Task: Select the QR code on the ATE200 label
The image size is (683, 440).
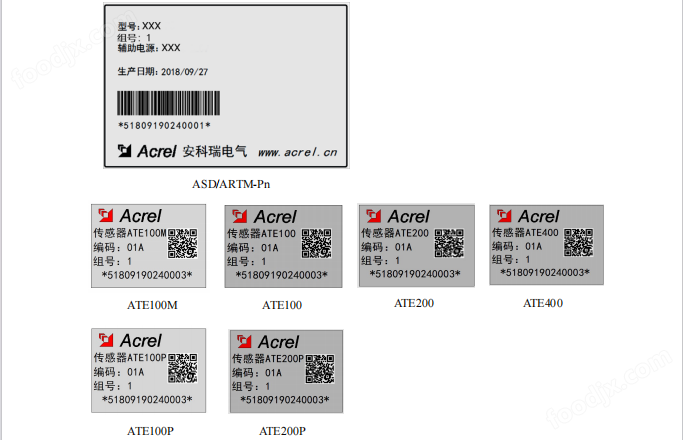Action: tap(449, 244)
